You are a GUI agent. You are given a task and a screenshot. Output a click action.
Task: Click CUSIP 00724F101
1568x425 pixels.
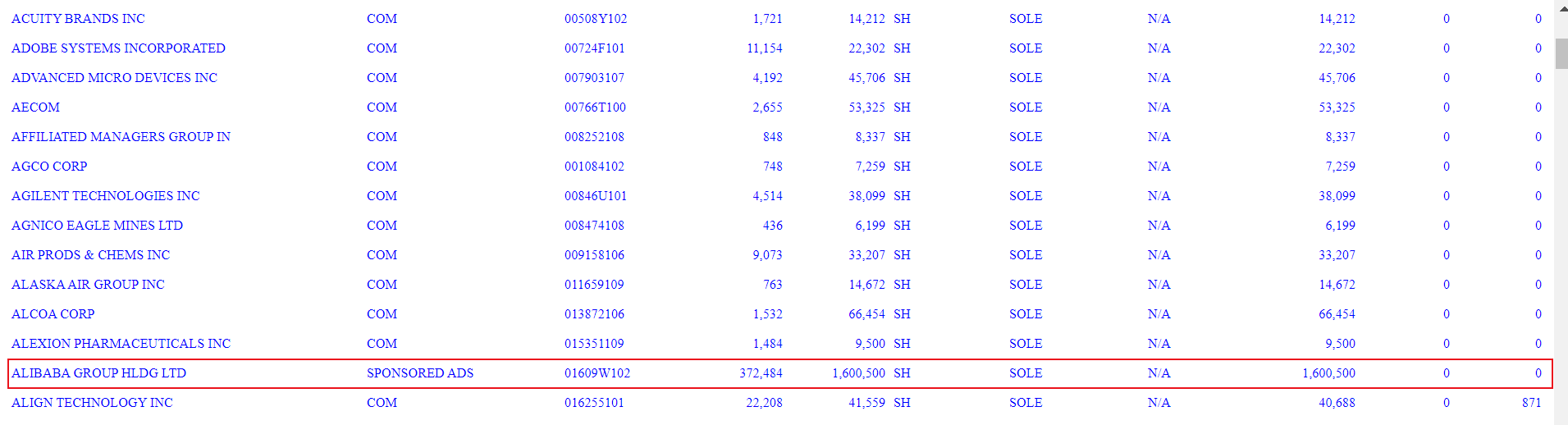pos(594,48)
